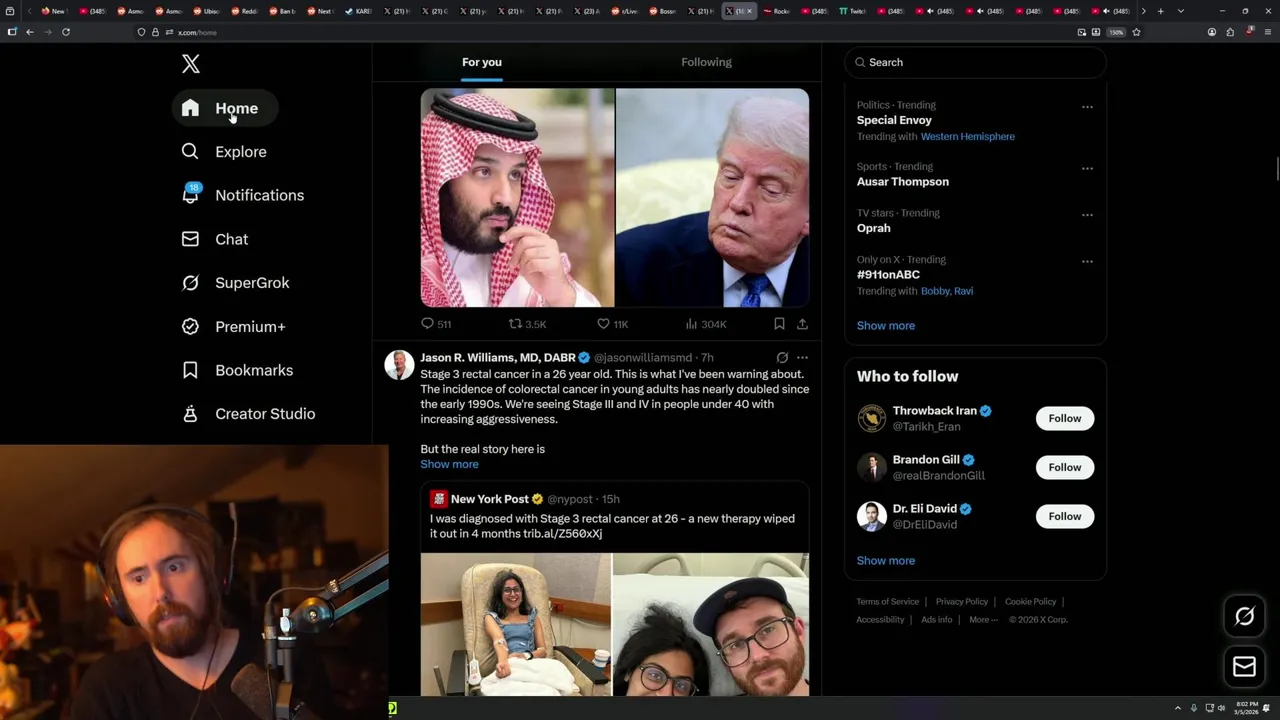Switch to the Following tab

[707, 62]
